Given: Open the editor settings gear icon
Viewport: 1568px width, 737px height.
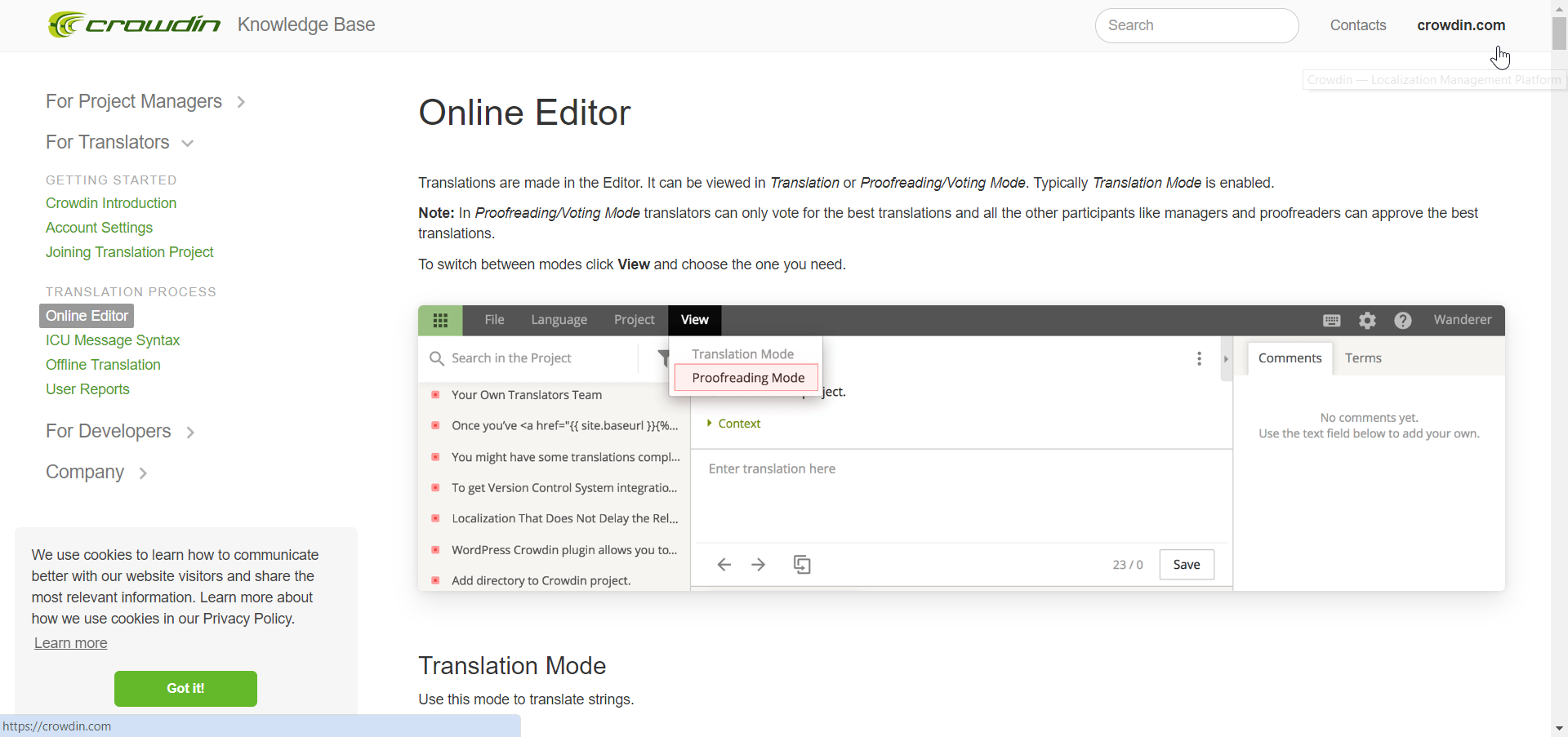Looking at the screenshot, I should (1367, 320).
